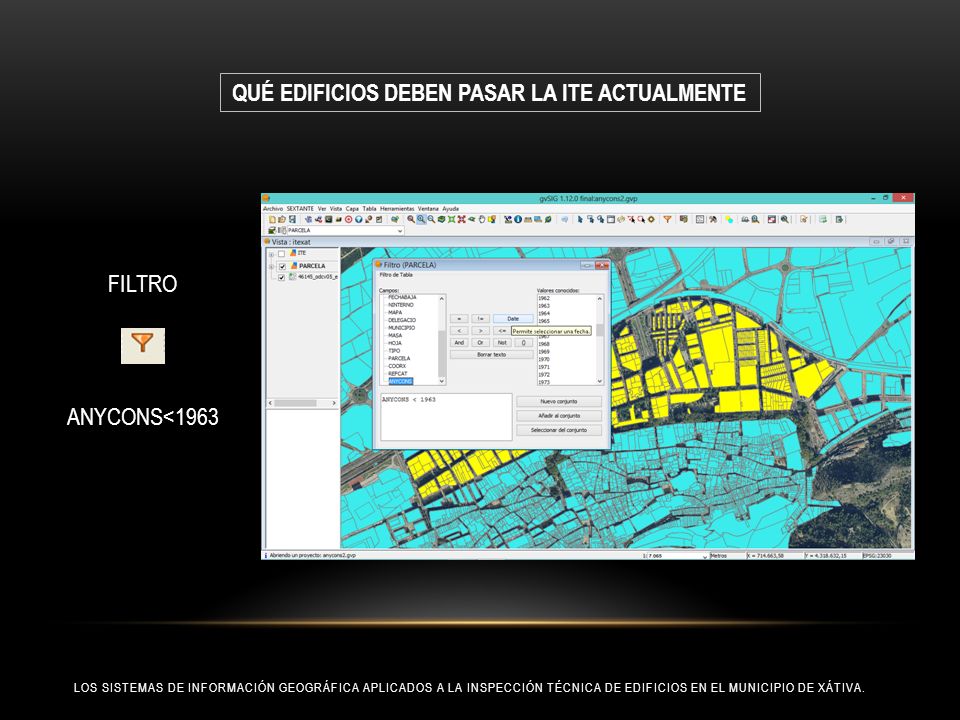Click the large Filtro funnel icon on slide

pyautogui.click(x=143, y=345)
